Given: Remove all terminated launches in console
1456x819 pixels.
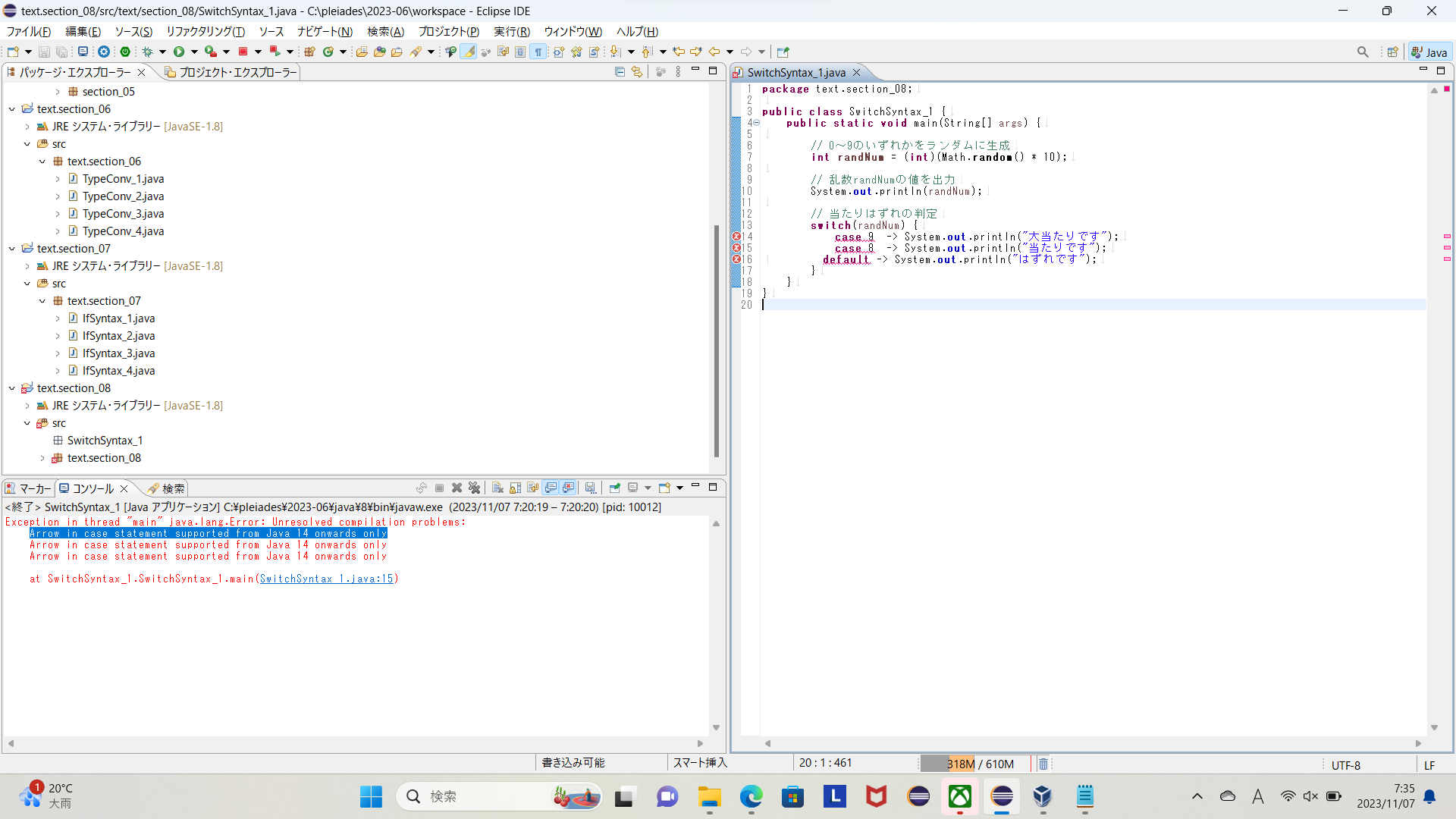Looking at the screenshot, I should tap(475, 488).
